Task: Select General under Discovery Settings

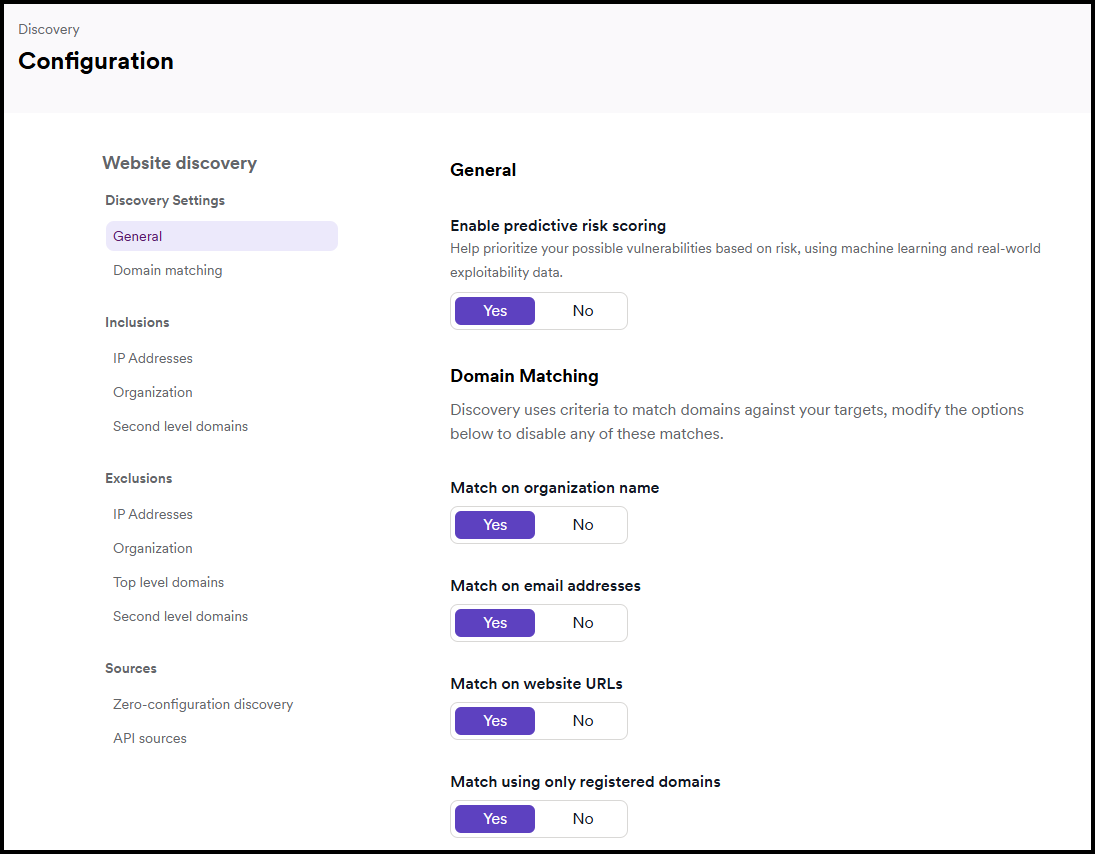Action: click(137, 236)
